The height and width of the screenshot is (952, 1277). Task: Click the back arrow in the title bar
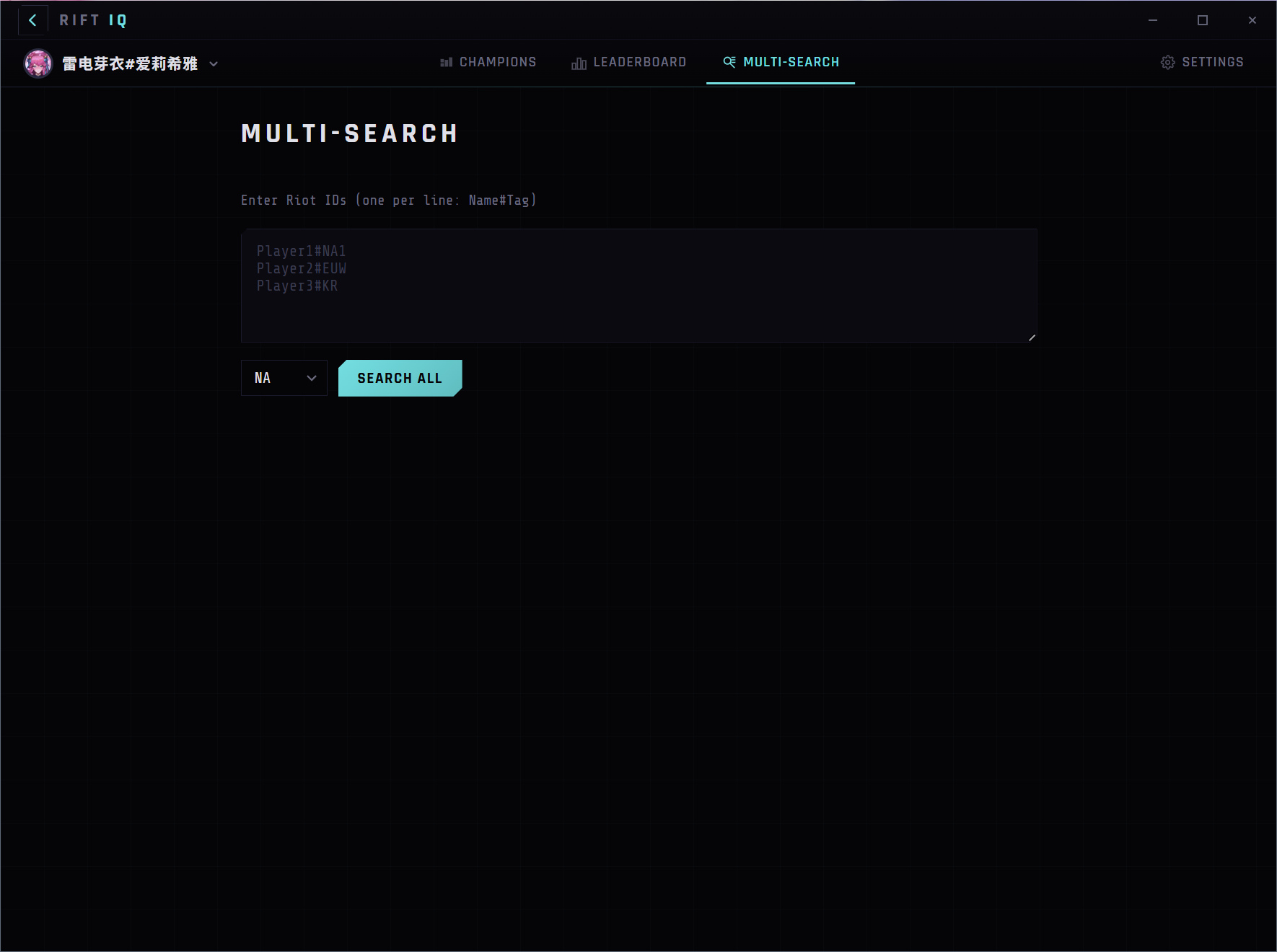(32, 20)
